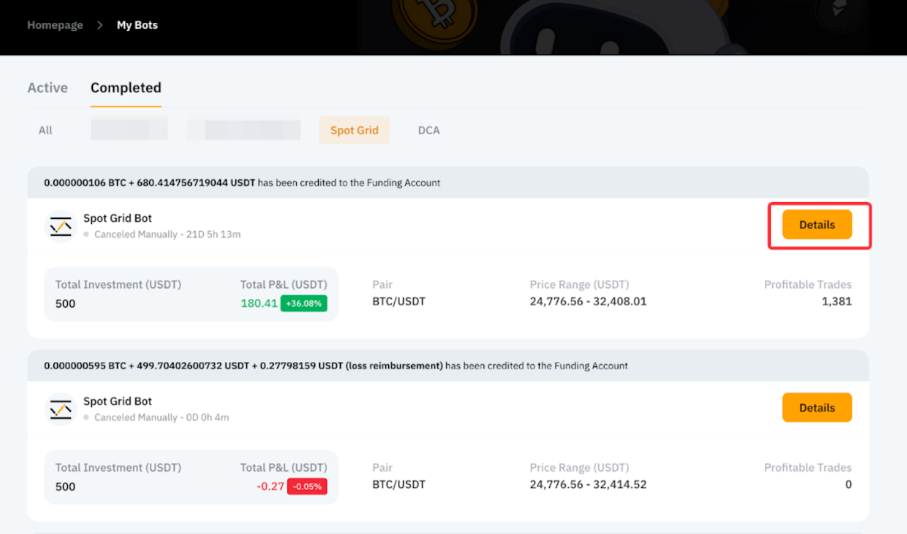Screen dimensions: 907x534
Task: Click the first bot's BTC/USDT pair
Action: 398,302
